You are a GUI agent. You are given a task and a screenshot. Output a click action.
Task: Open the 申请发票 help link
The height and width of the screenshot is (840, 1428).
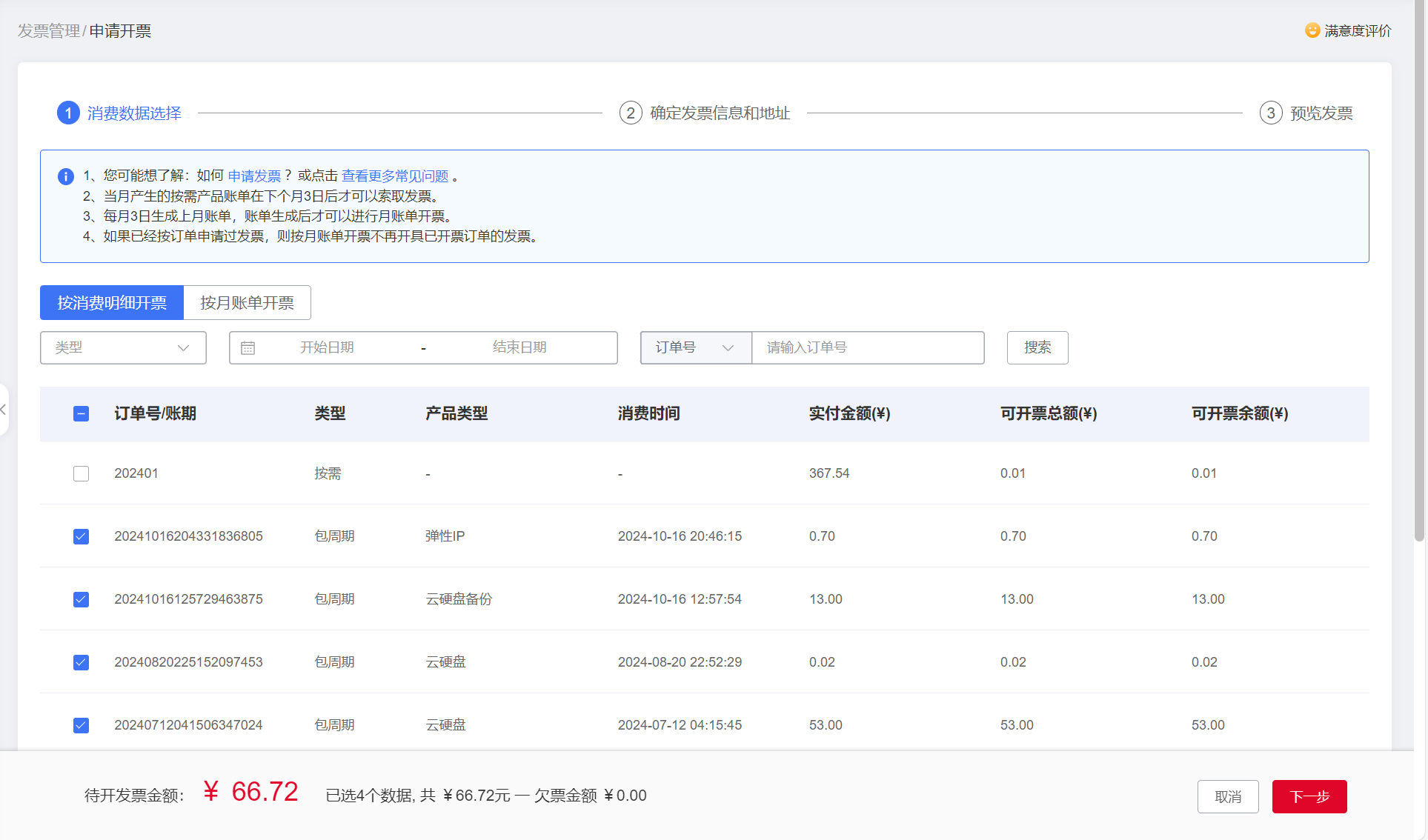pos(254,176)
